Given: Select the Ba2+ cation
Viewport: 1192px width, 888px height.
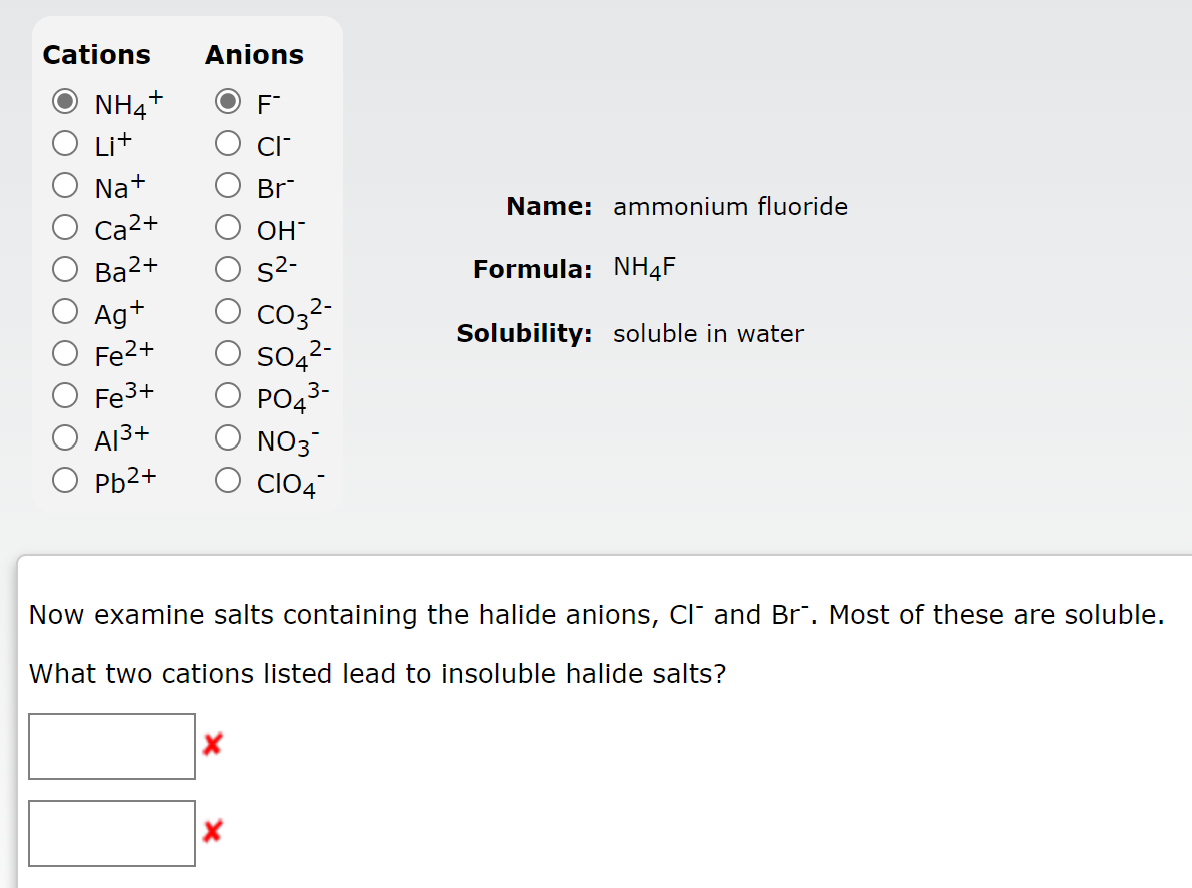Looking at the screenshot, I should point(64,269).
